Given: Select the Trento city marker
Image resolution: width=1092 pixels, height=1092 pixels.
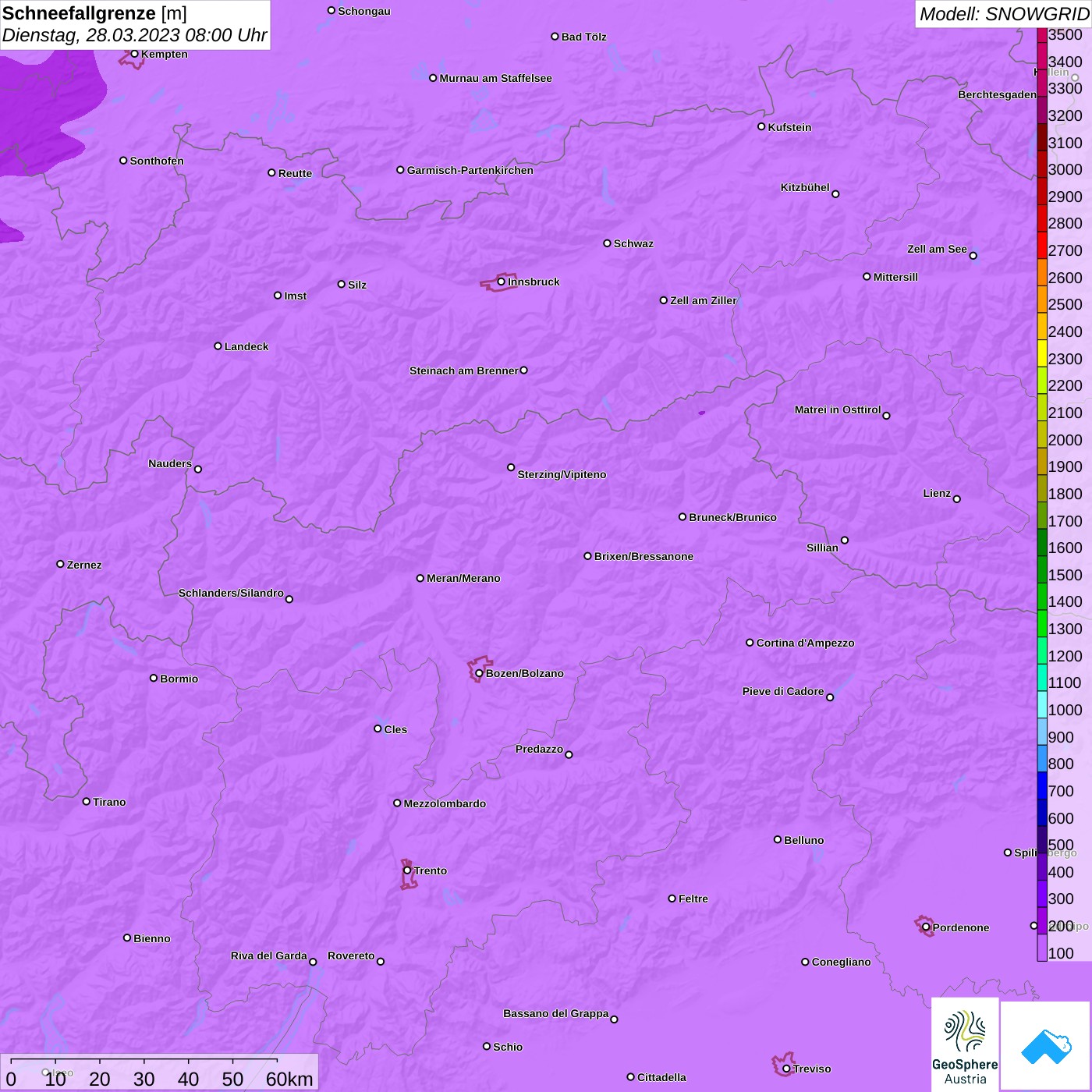Looking at the screenshot, I should click(x=407, y=870).
